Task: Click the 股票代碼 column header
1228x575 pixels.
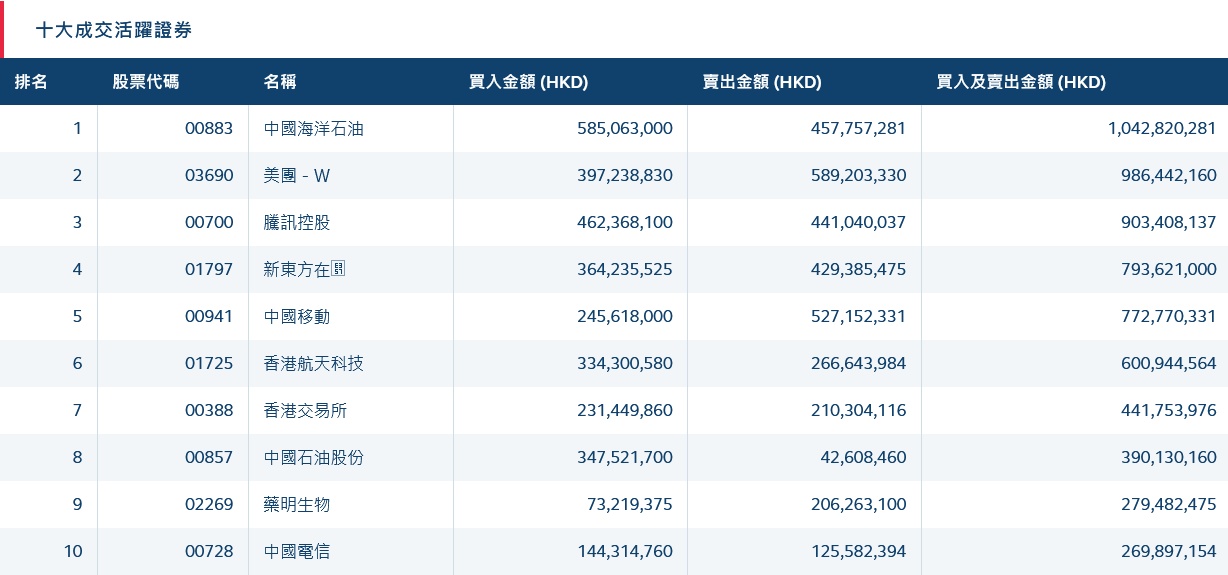Action: (x=146, y=82)
